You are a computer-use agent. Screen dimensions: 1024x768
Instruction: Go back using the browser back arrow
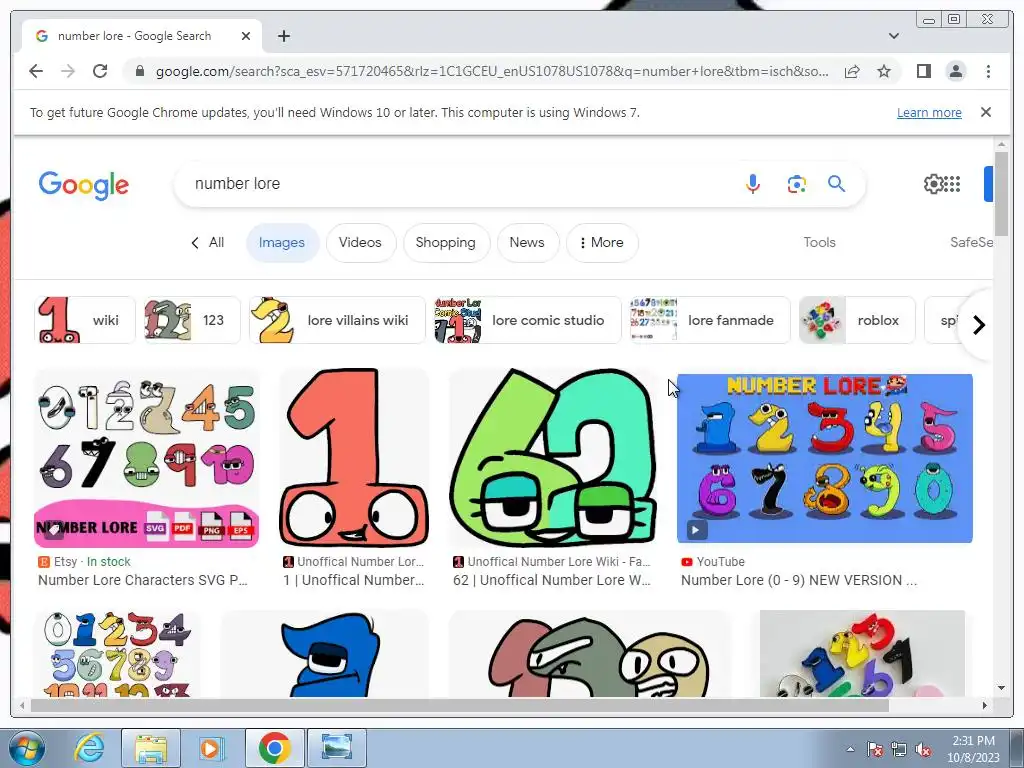(36, 71)
